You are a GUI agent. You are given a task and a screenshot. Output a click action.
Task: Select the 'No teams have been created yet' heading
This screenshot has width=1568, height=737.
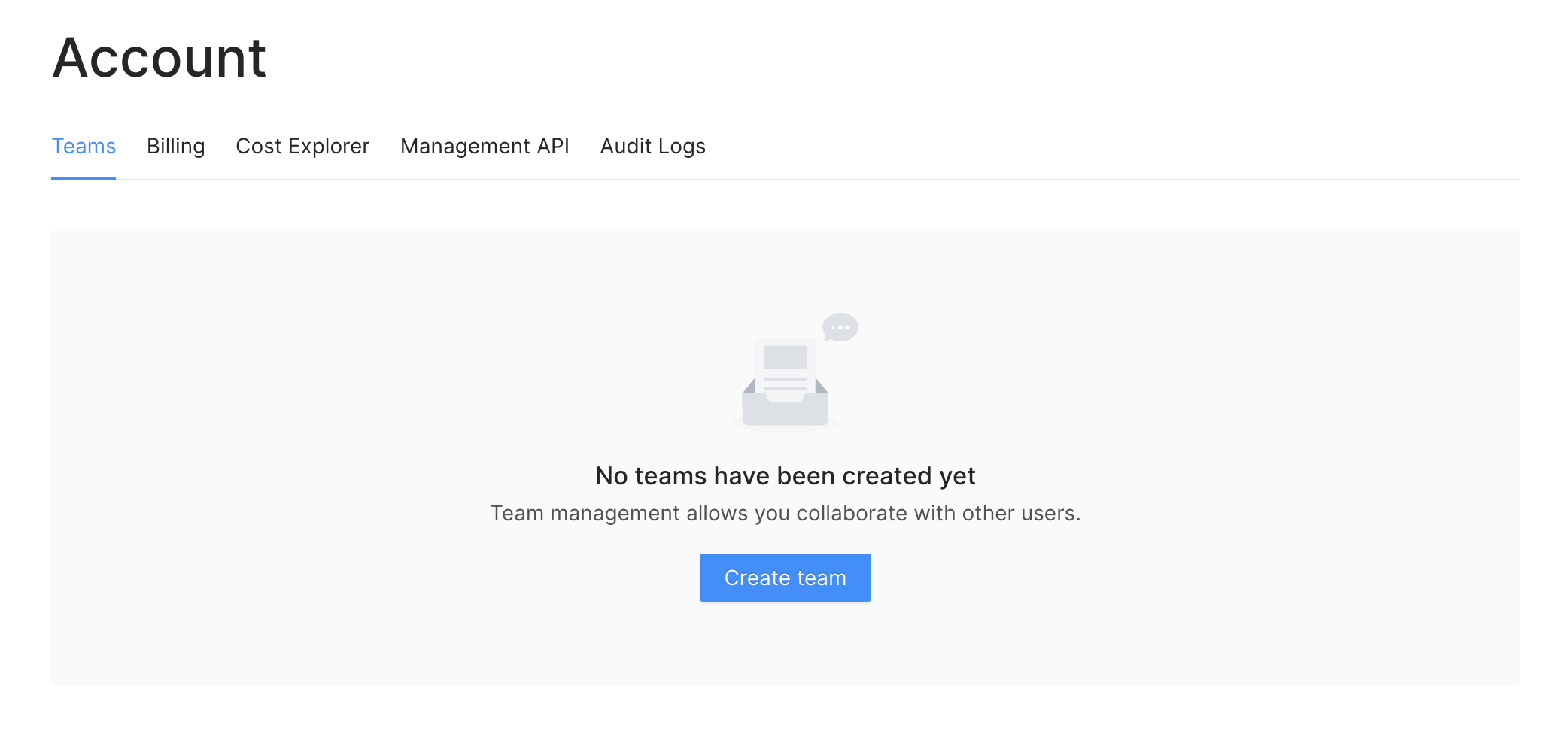(x=785, y=475)
